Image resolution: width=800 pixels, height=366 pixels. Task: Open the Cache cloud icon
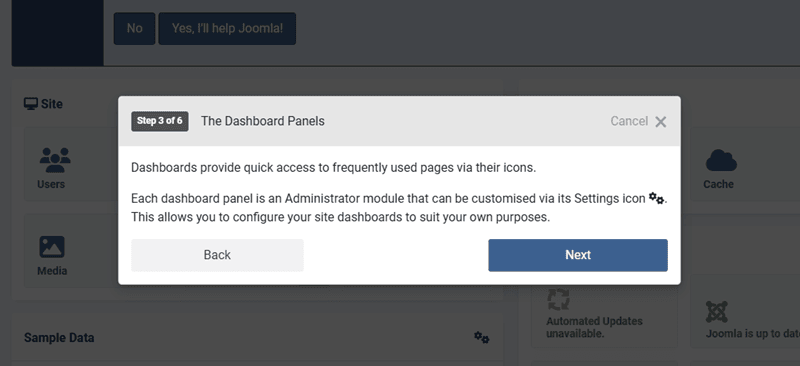pyautogui.click(x=721, y=160)
